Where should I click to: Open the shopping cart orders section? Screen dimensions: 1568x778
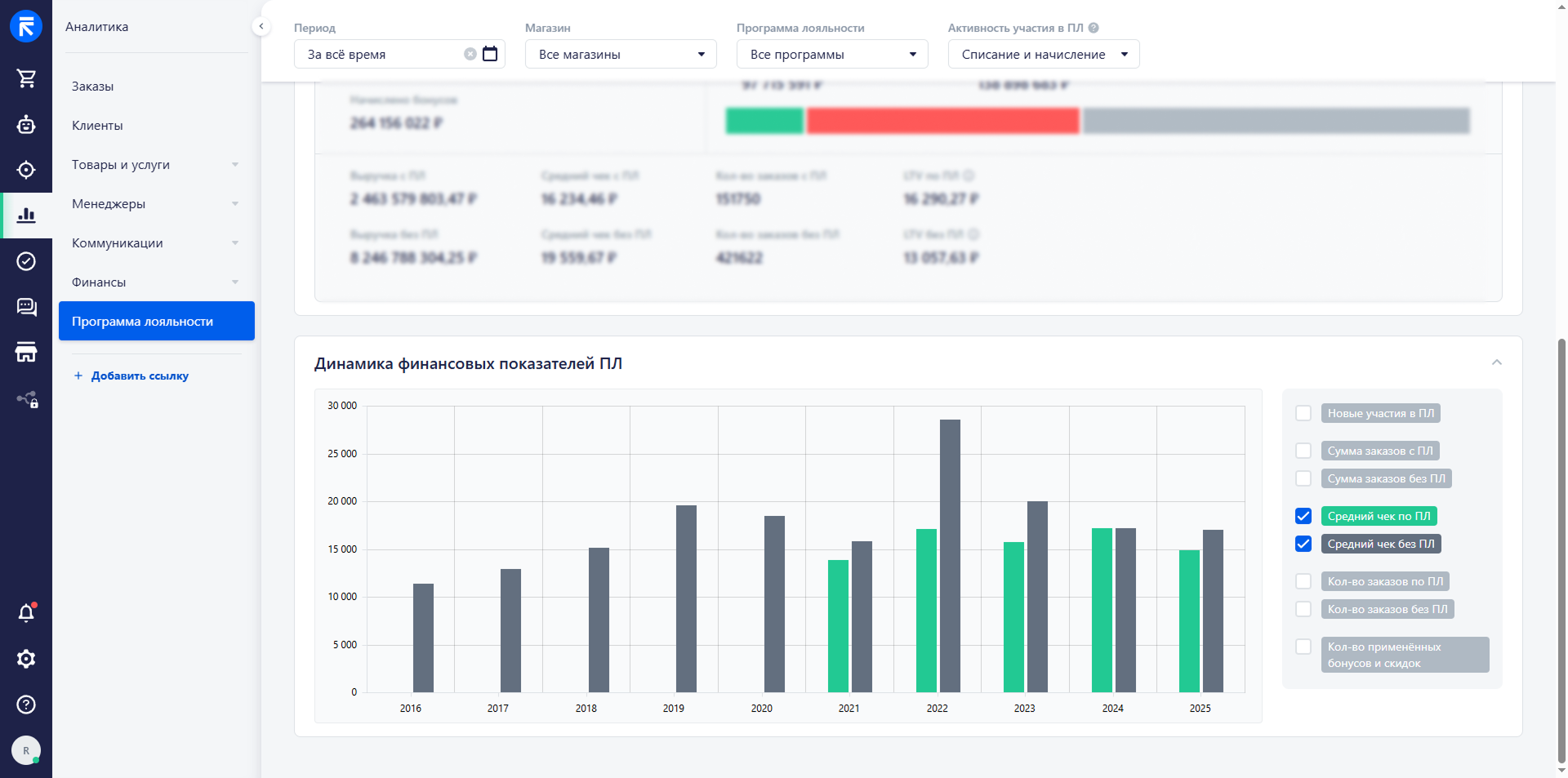pyautogui.click(x=26, y=78)
